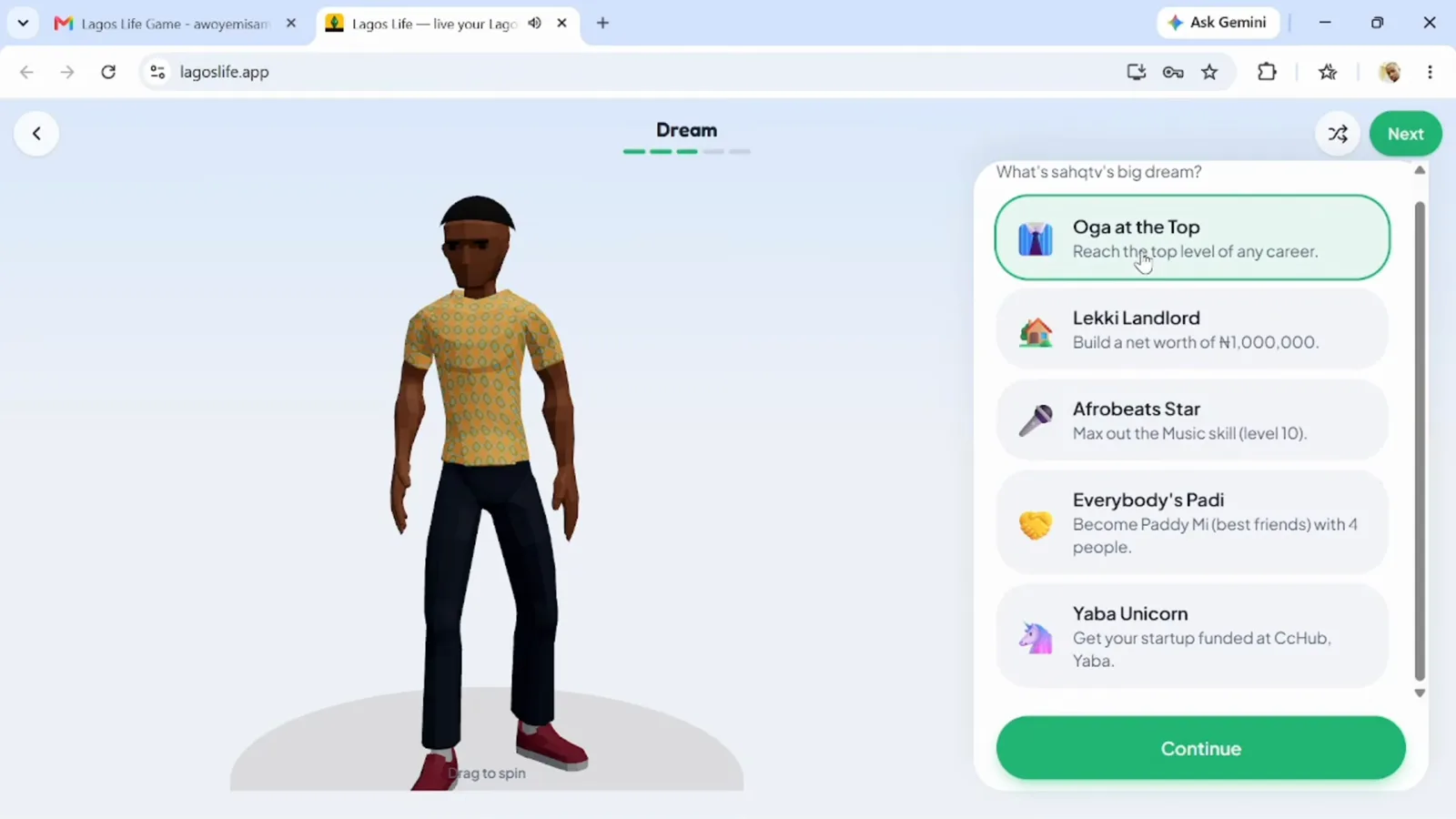This screenshot has width=1456, height=819.
Task: Click the Afrobeats Star microphone icon
Action: pyautogui.click(x=1036, y=420)
